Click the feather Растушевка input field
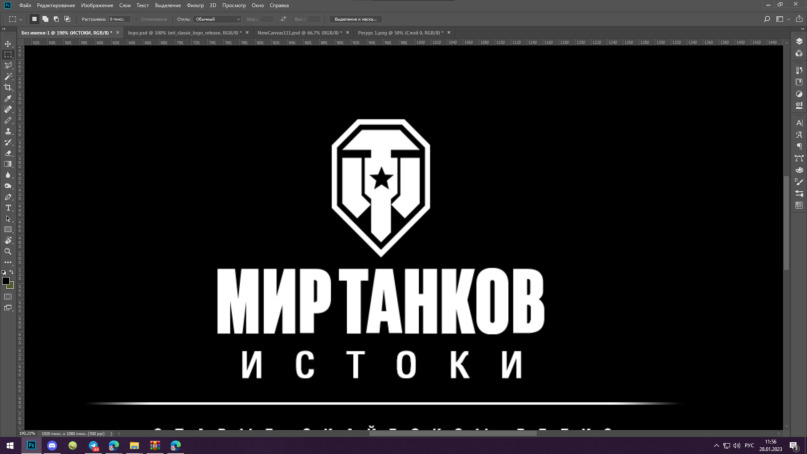Screen dimensions: 807x454 click(x=119, y=19)
